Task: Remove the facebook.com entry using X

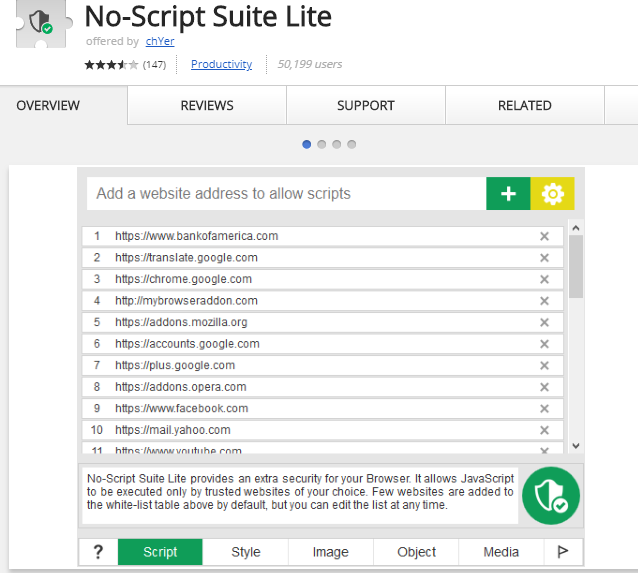Action: coord(544,409)
